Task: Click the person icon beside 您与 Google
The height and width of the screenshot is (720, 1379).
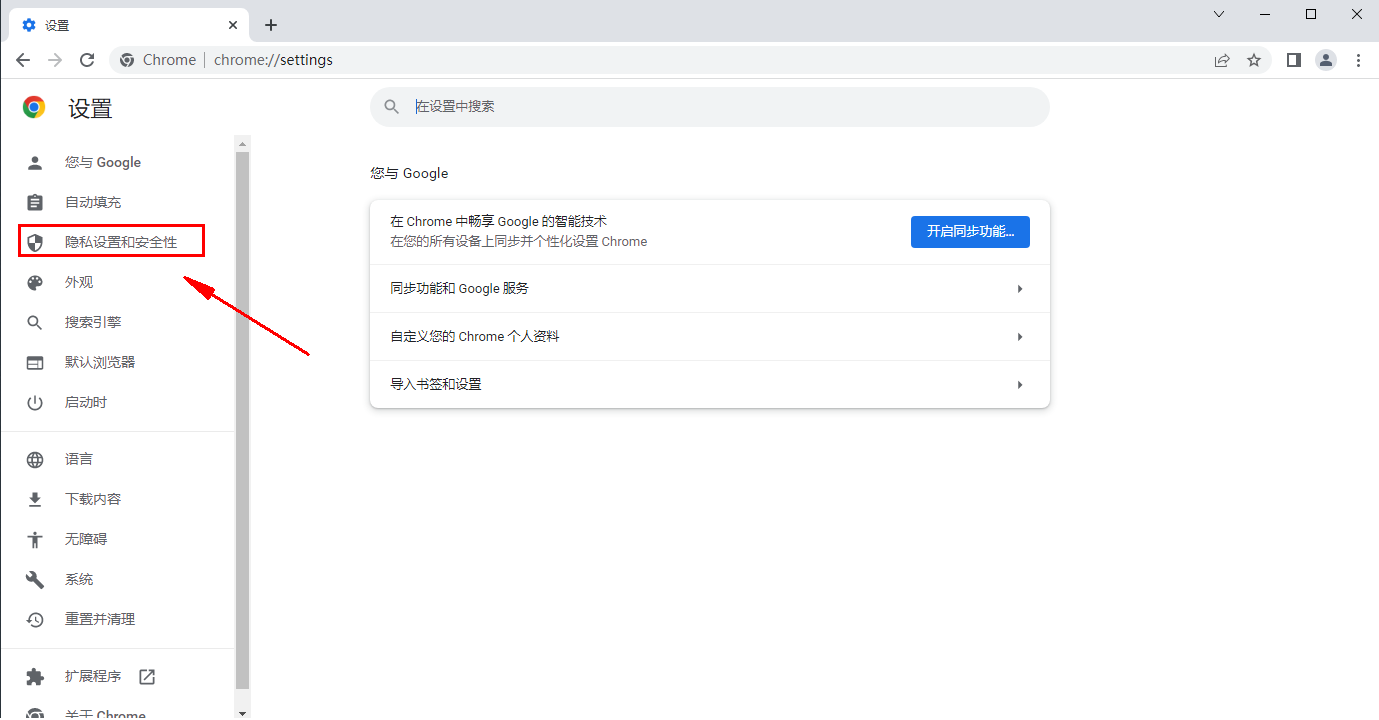Action: (x=35, y=162)
